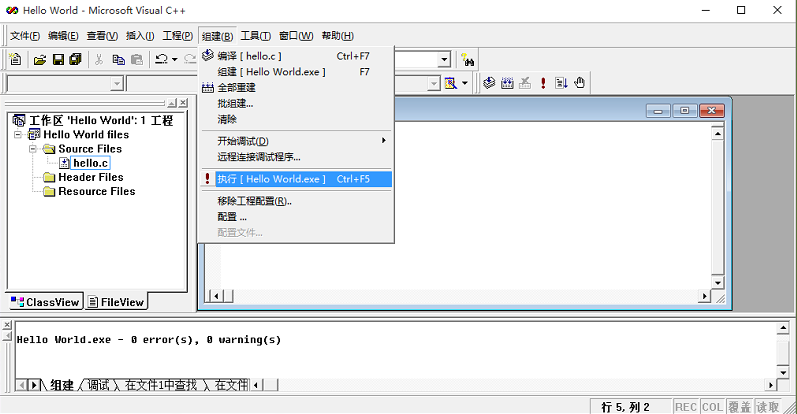Choose 执行 [Hello World.exe] menu entry
Viewport: 797px width, 414px height.
pos(296,179)
